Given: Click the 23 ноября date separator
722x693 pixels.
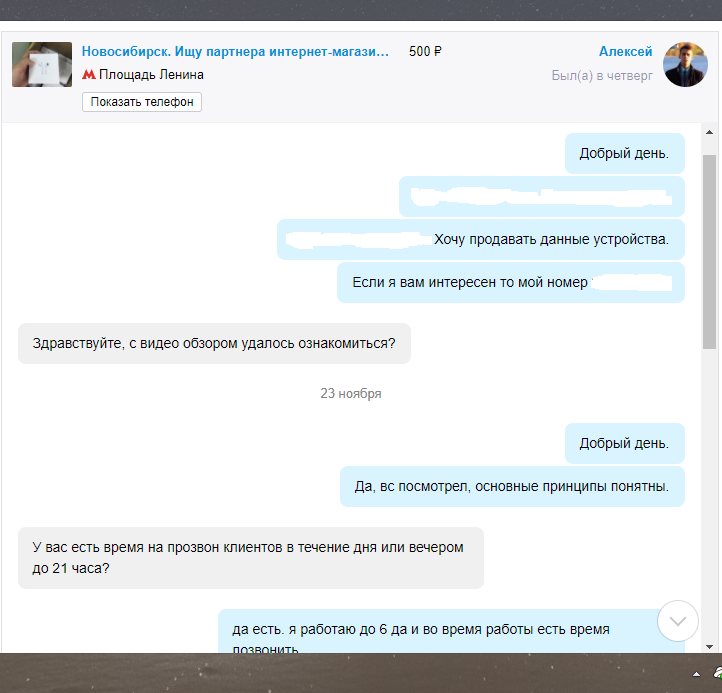Looking at the screenshot, I should 350,394.
